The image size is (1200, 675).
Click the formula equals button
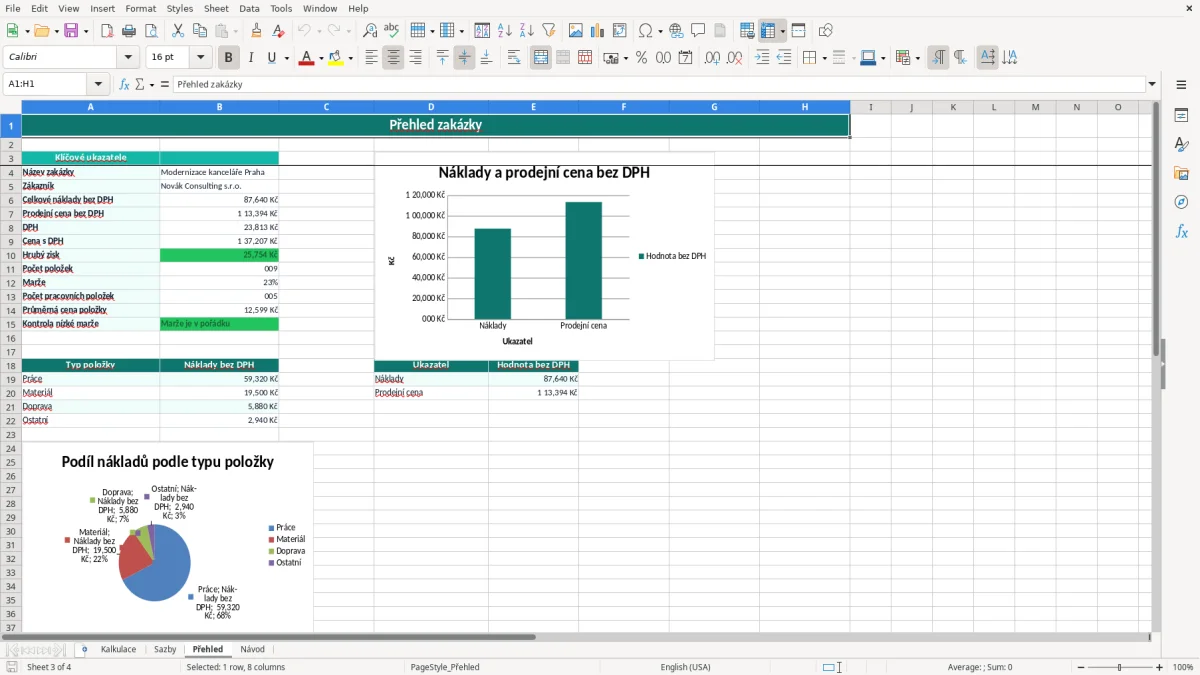[164, 84]
